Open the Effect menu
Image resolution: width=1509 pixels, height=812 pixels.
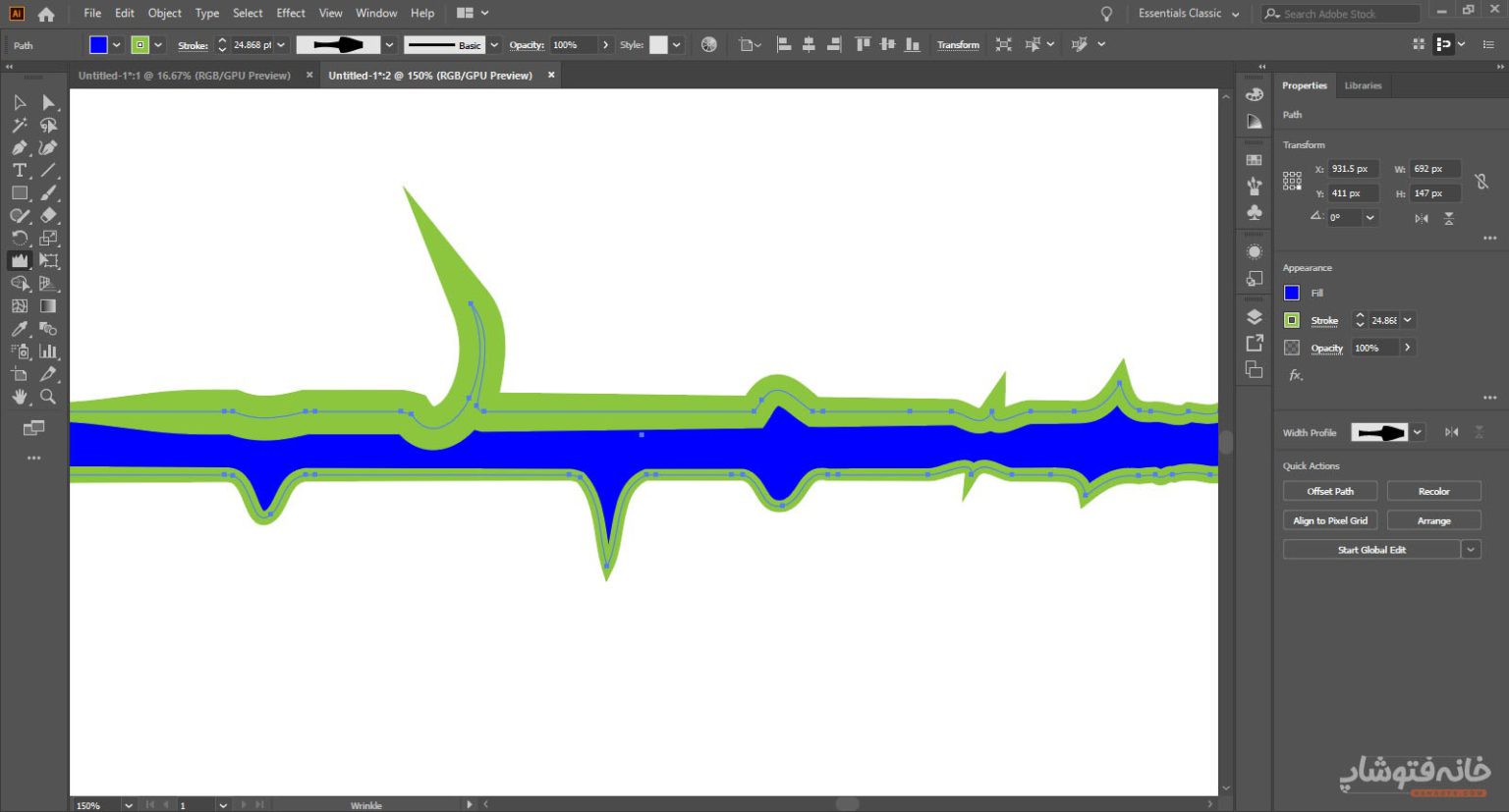[x=290, y=13]
